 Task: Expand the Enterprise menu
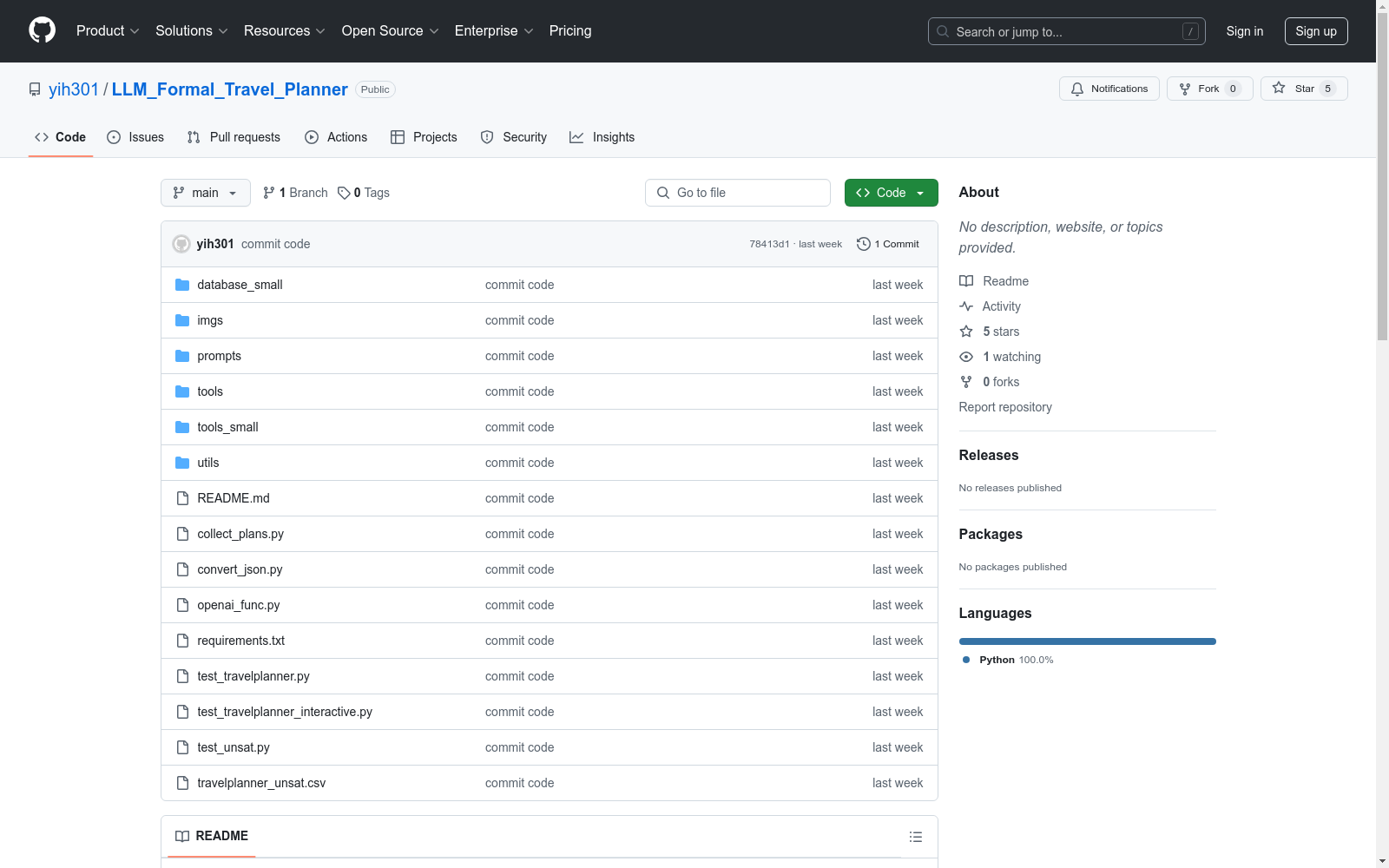pos(494,30)
